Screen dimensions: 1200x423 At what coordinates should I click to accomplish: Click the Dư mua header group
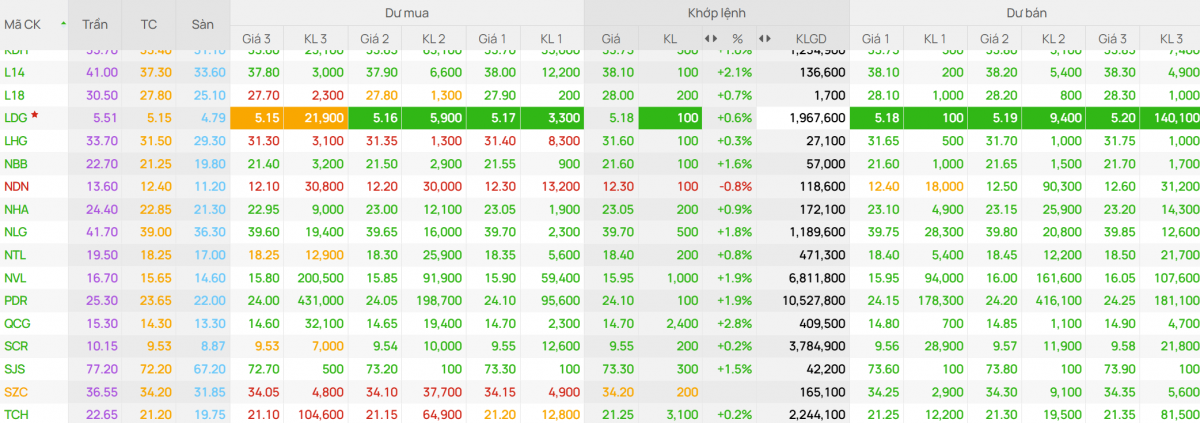[406, 13]
